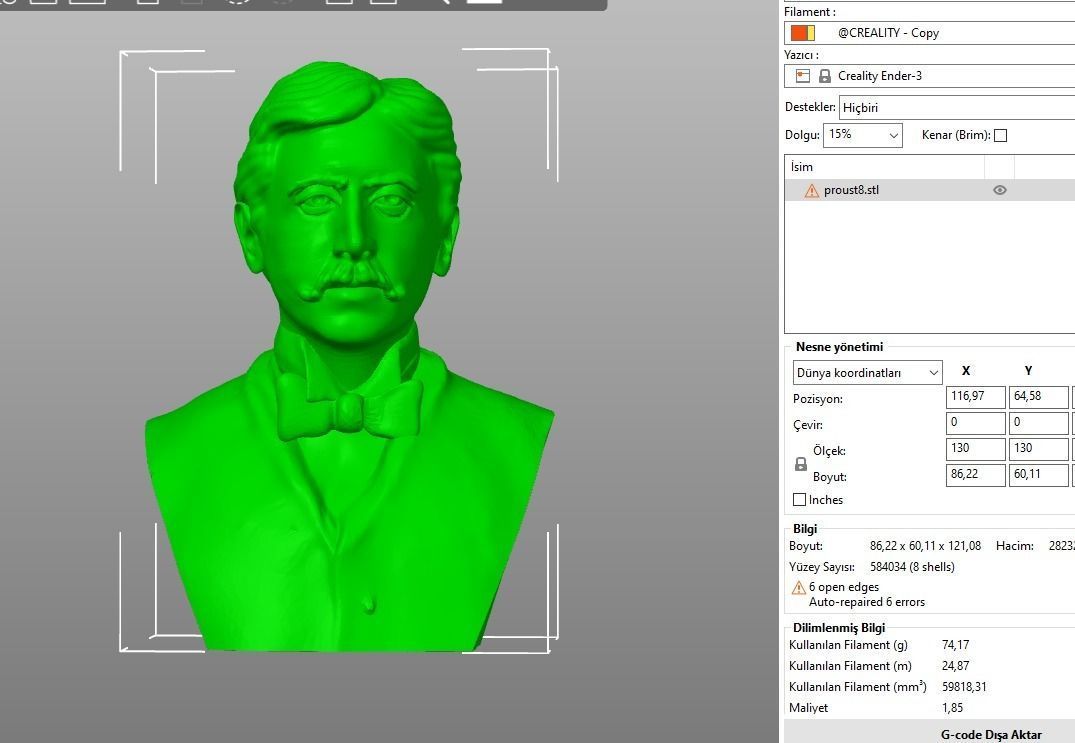
Task: Click the 'Hacim:' label
Action: pyautogui.click(x=1015, y=546)
